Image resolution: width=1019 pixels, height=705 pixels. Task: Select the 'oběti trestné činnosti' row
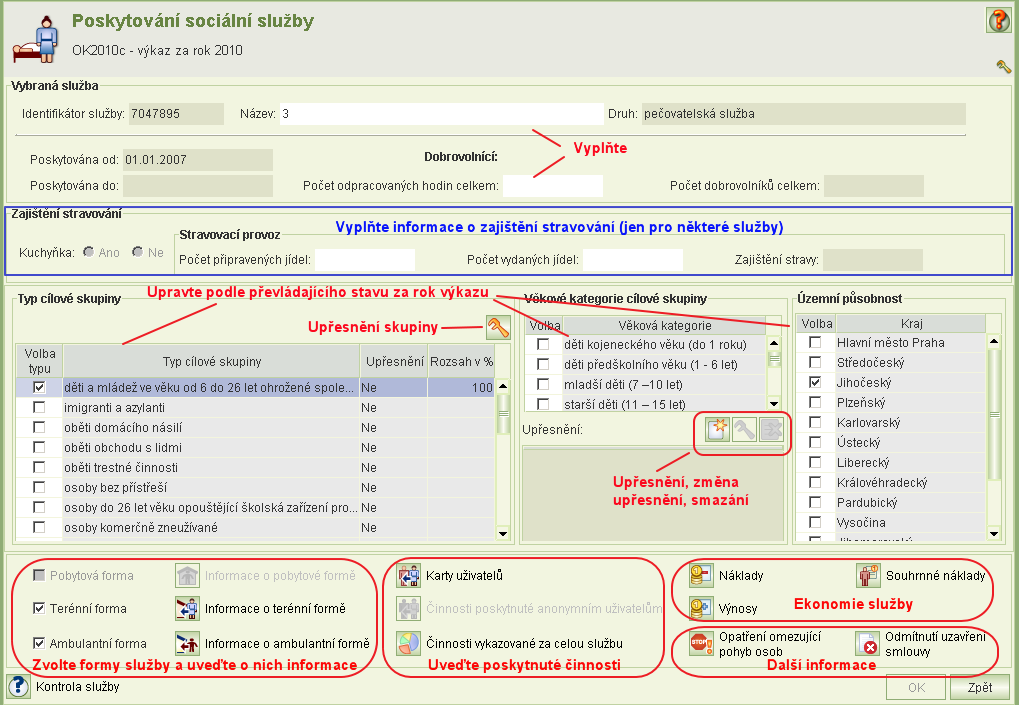255,467
